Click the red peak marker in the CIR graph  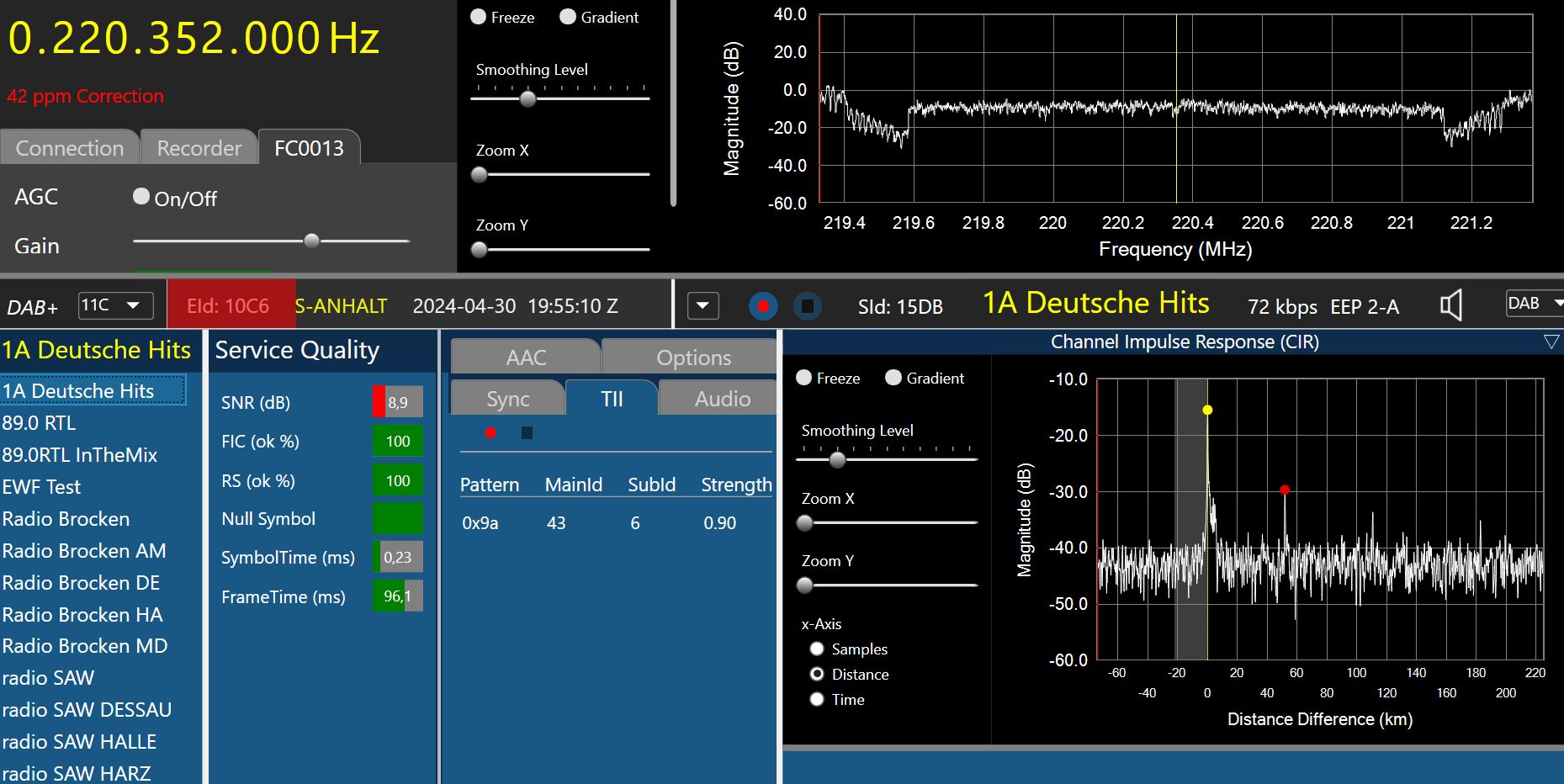click(x=1285, y=490)
